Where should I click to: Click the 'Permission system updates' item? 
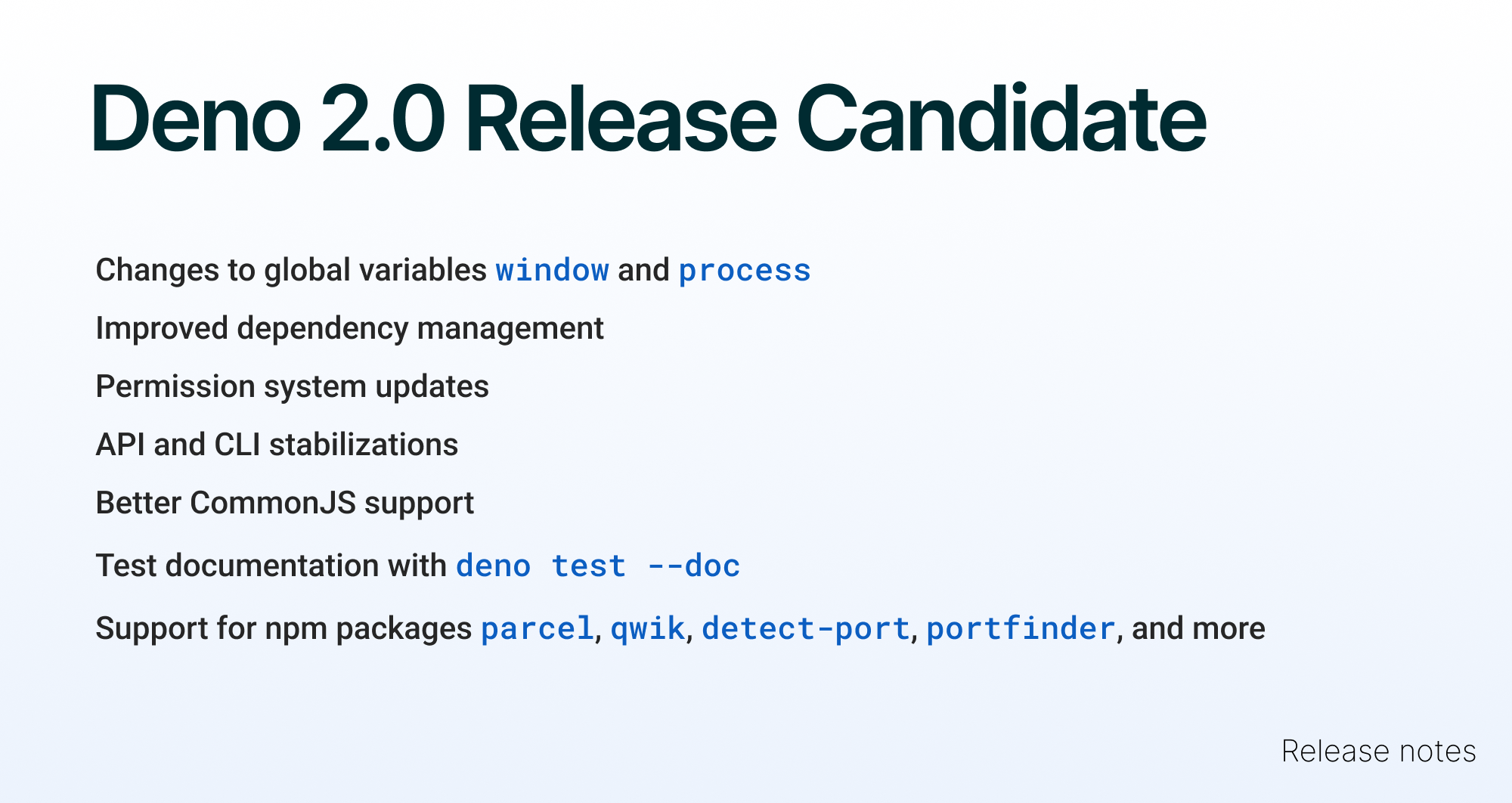point(292,387)
